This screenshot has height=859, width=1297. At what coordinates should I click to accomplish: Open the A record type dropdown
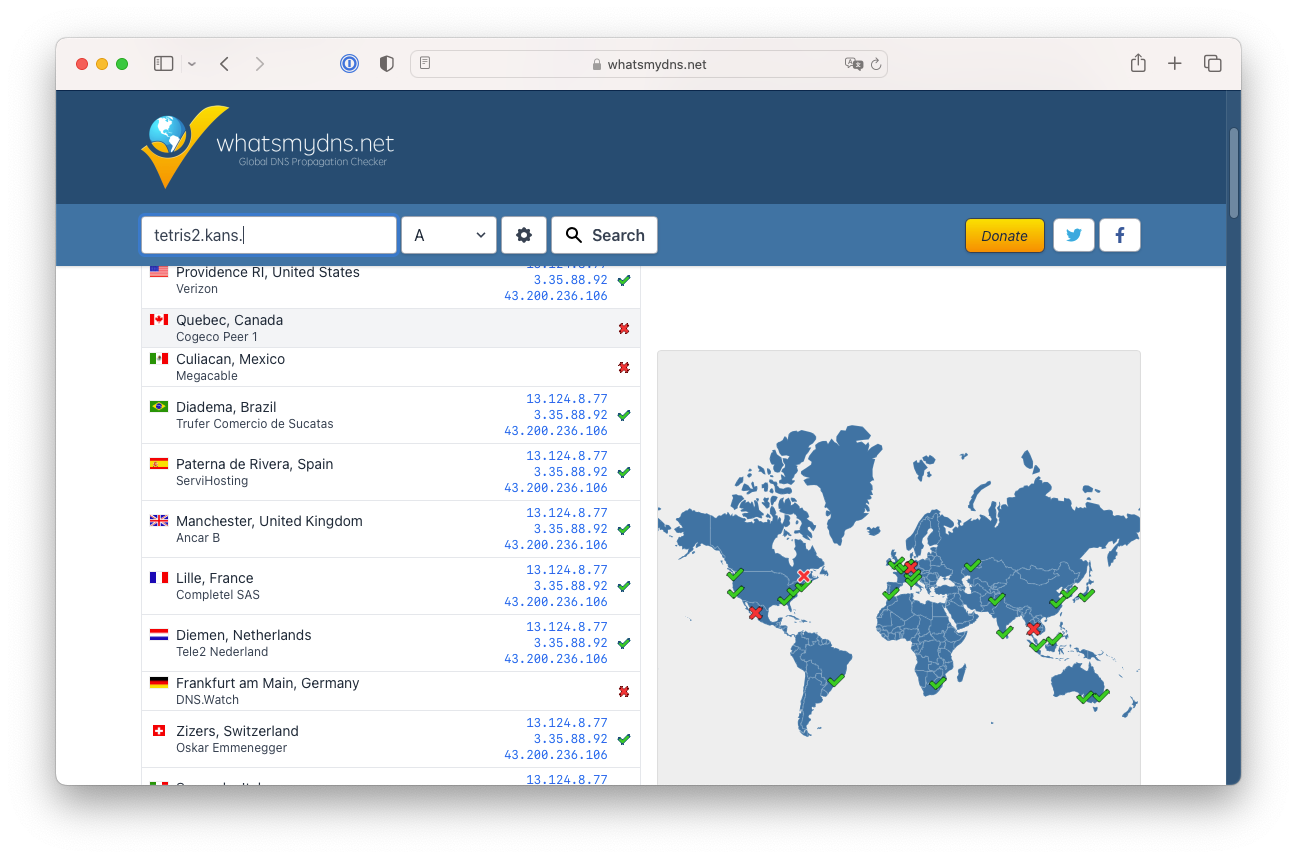click(449, 235)
